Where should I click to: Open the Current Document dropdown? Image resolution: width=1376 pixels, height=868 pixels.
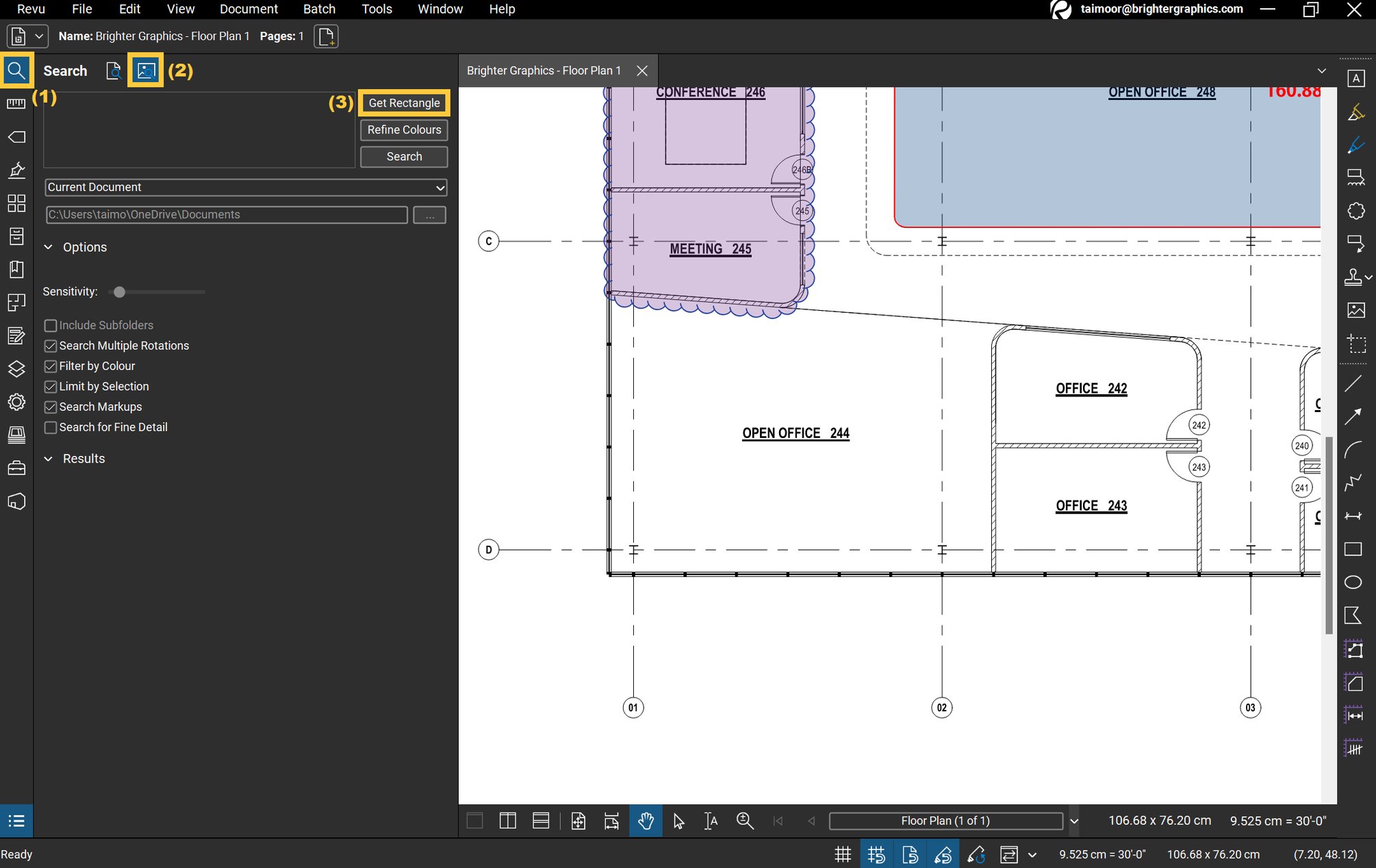click(x=441, y=188)
